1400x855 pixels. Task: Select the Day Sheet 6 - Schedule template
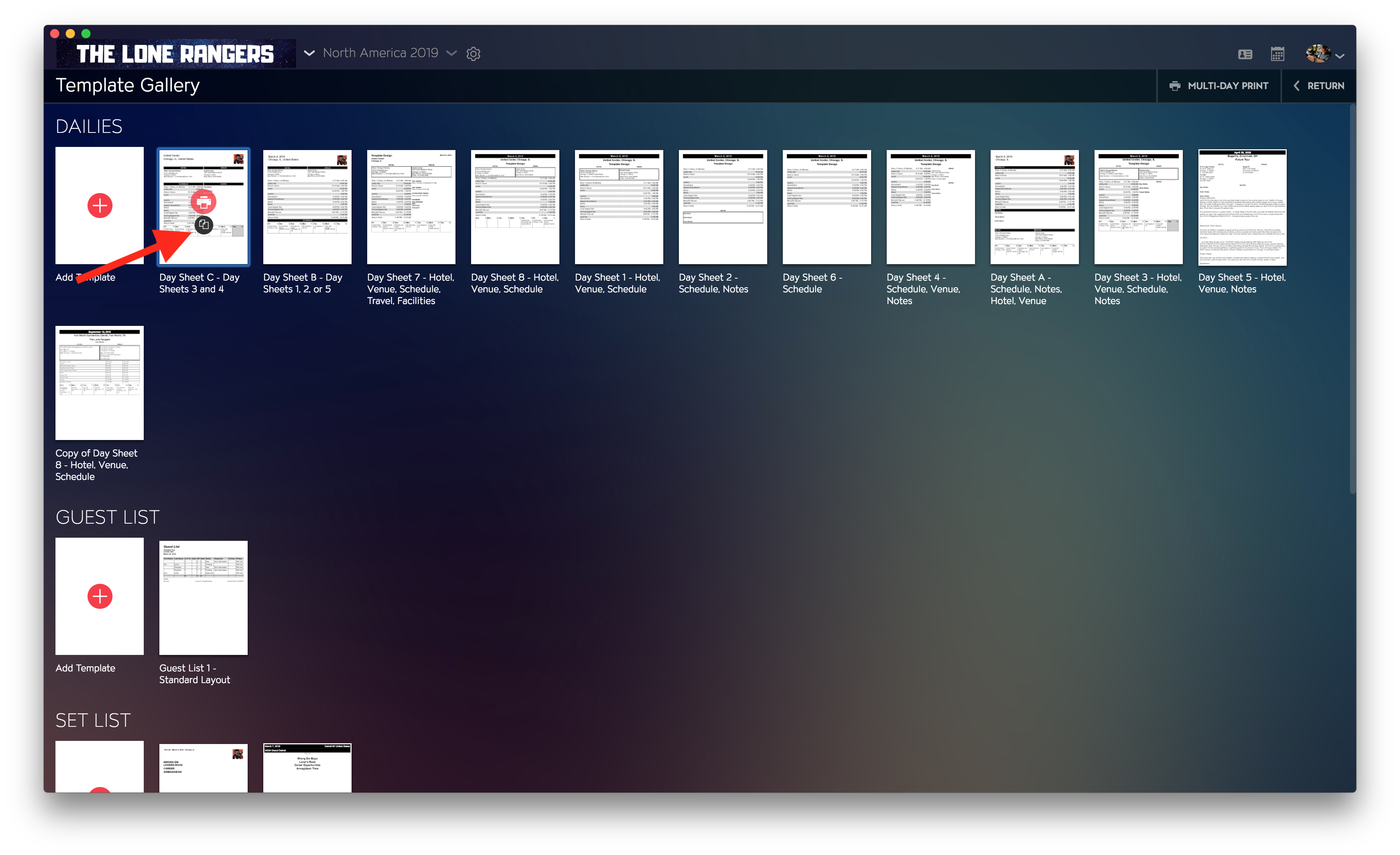pos(827,207)
